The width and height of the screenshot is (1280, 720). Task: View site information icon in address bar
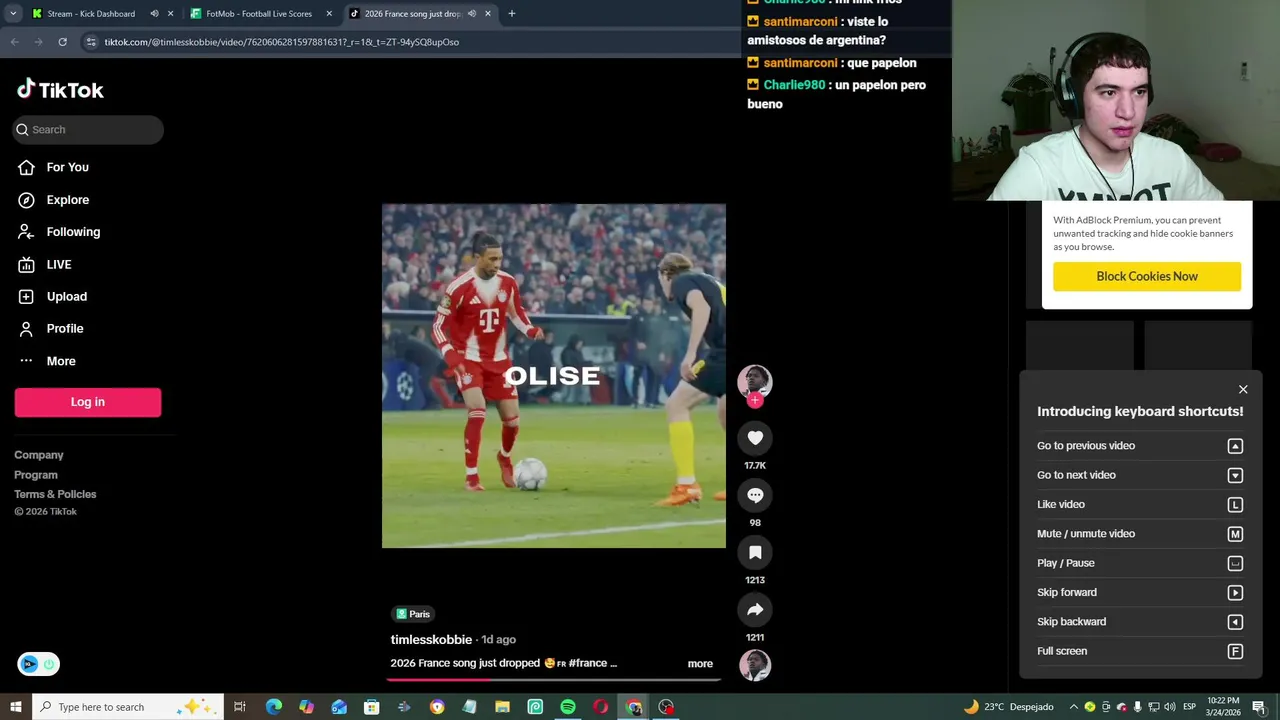coord(91,42)
